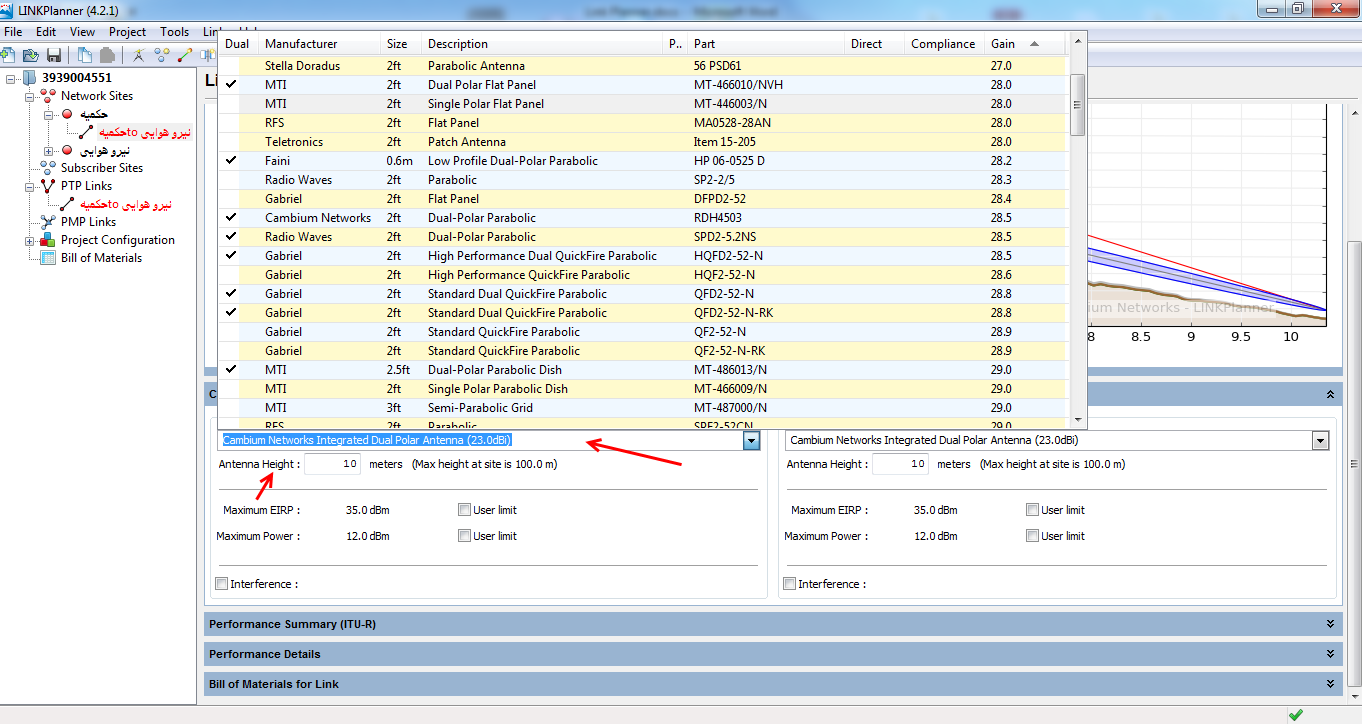Viewport: 1362px width, 724px height.
Task: Click the antenna list scroll-down arrow
Action: (1077, 421)
